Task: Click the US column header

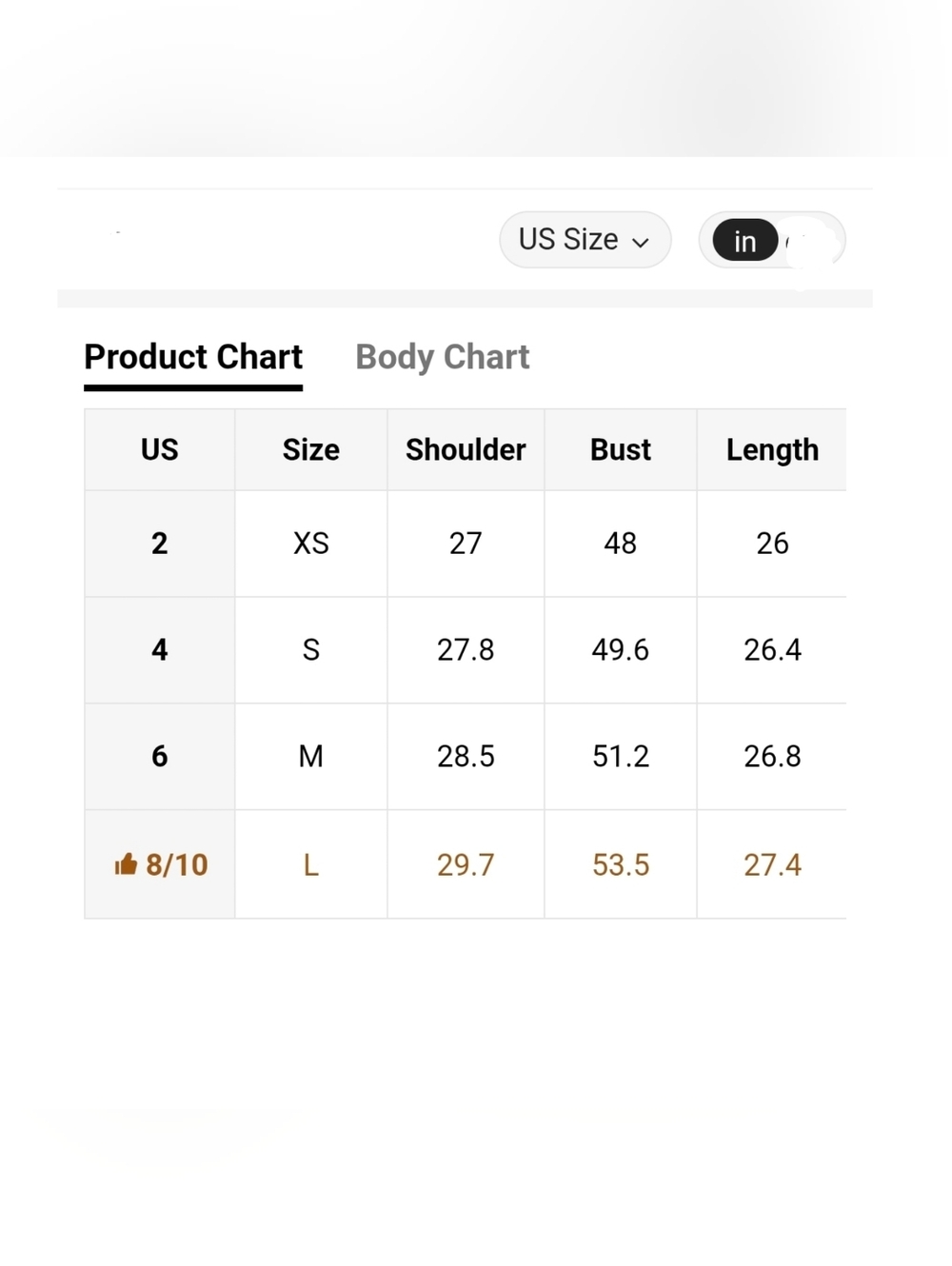Action: click(x=160, y=449)
